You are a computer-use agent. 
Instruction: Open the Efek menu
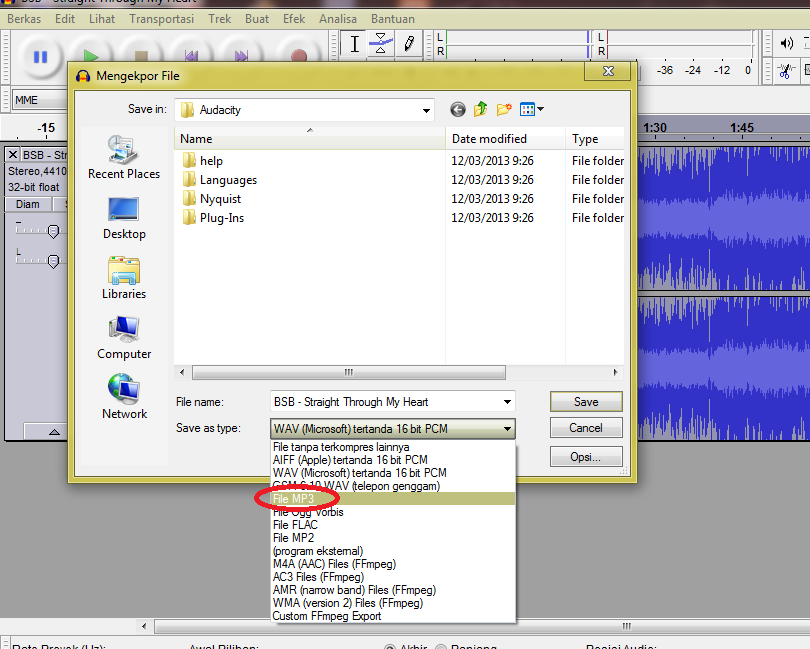click(294, 18)
